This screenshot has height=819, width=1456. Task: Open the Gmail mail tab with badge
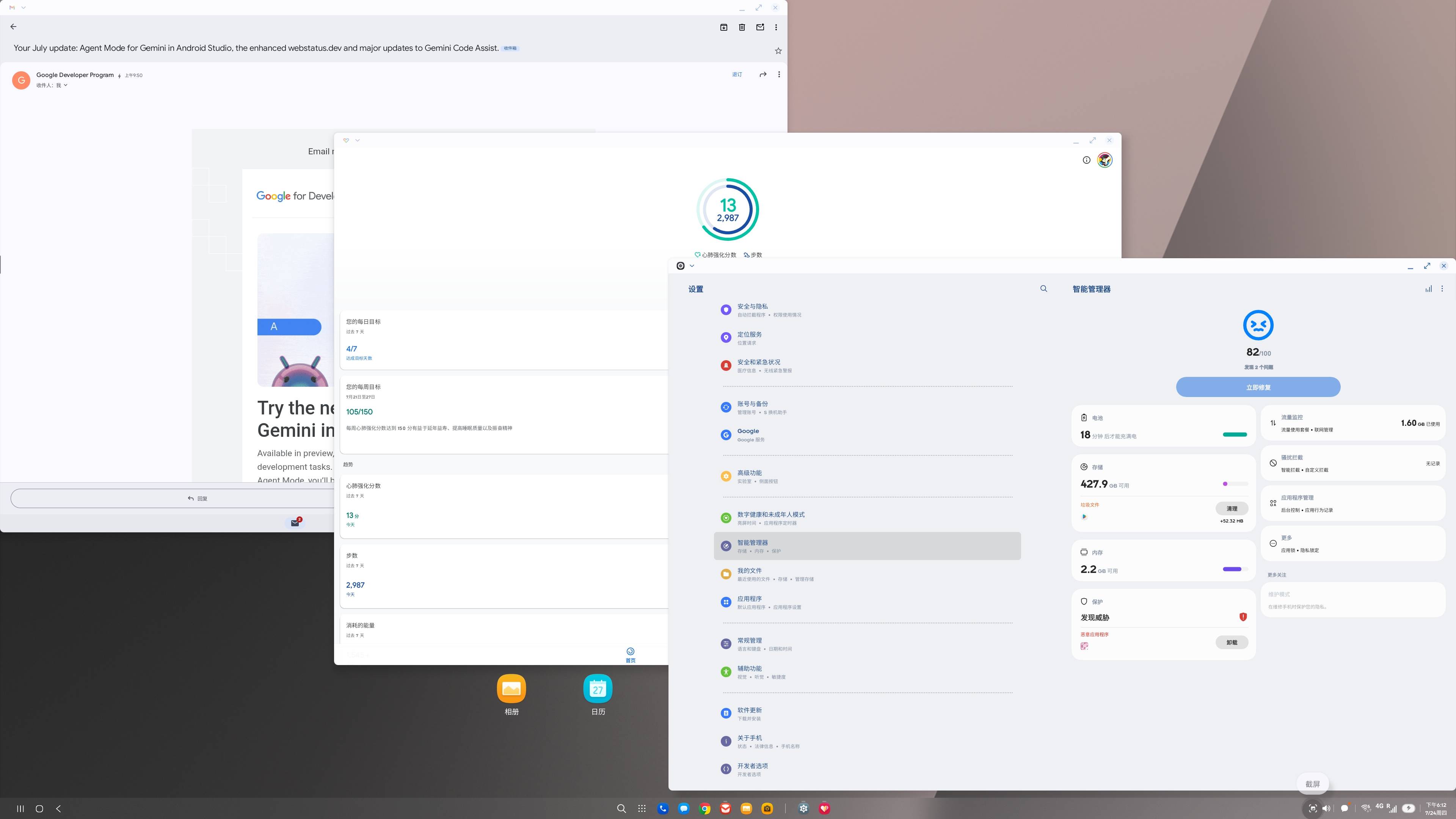(296, 523)
